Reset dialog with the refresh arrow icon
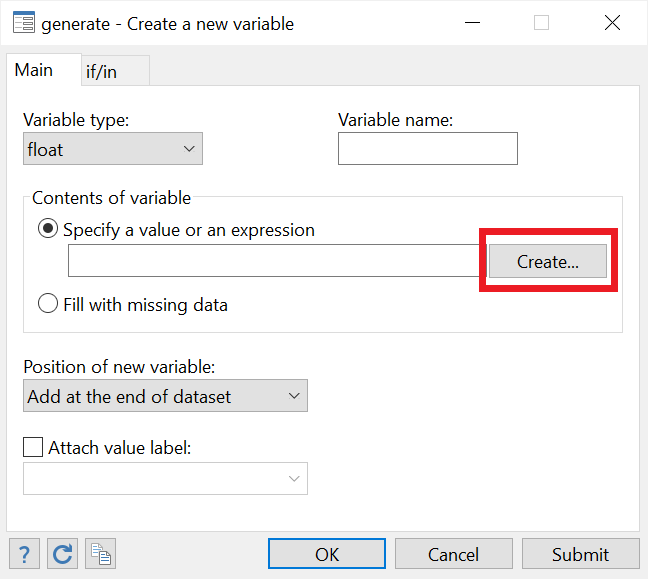This screenshot has height=579, width=648. 62,554
